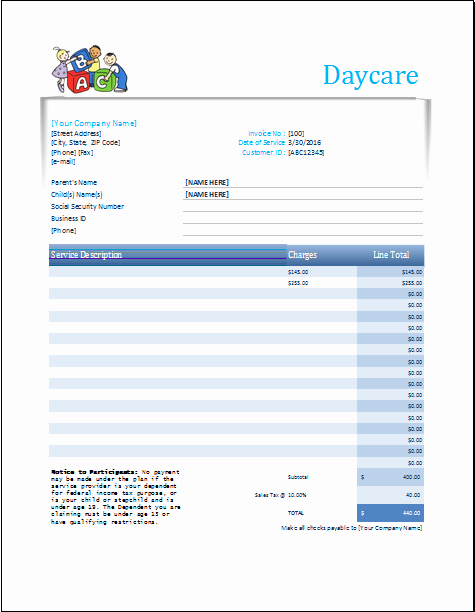The width and height of the screenshot is (475, 612).
Task: Select the 400.00 subtotal value
Action: pos(411,477)
